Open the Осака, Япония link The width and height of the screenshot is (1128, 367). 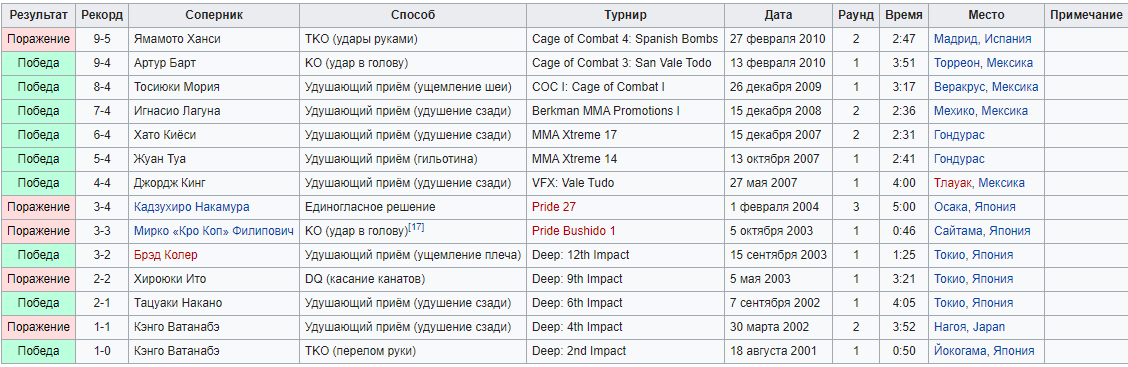tap(975, 207)
